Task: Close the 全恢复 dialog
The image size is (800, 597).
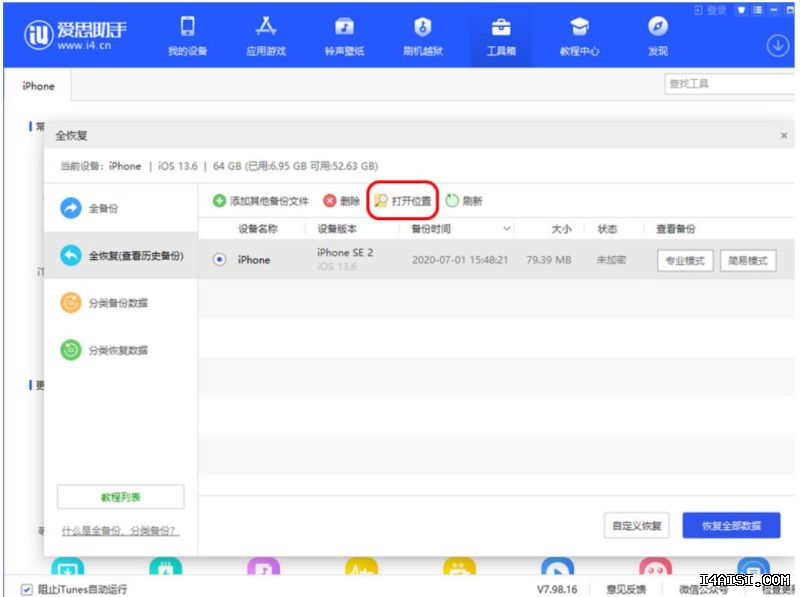Action: click(x=784, y=136)
